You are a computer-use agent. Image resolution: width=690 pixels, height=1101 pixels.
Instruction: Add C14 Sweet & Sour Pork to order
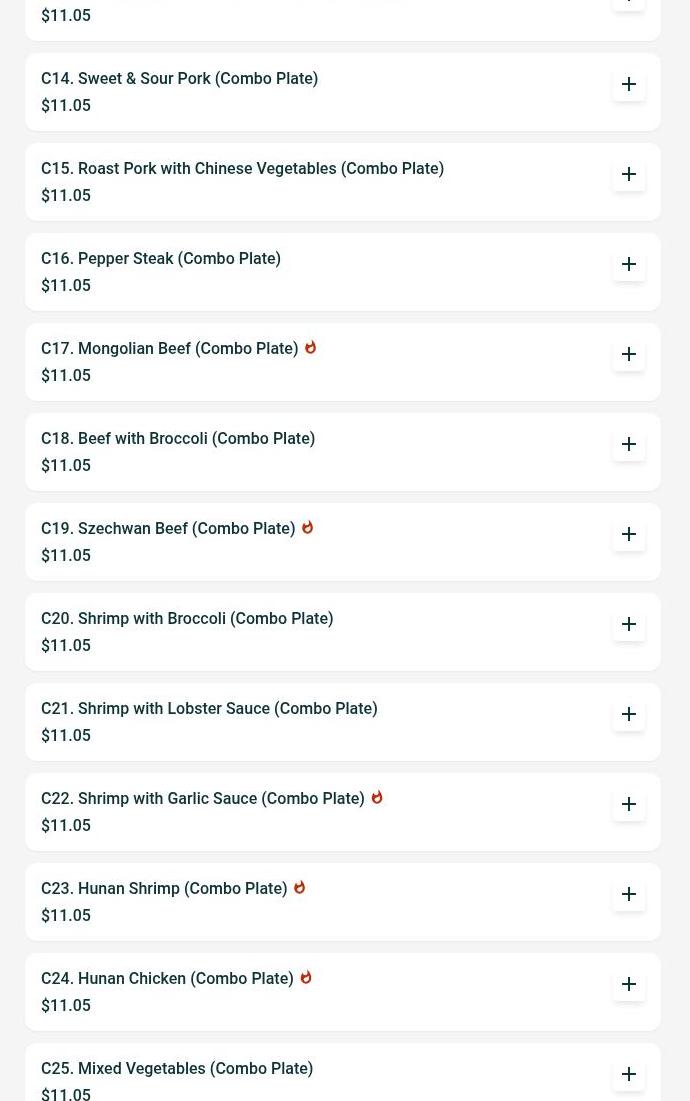(x=629, y=84)
